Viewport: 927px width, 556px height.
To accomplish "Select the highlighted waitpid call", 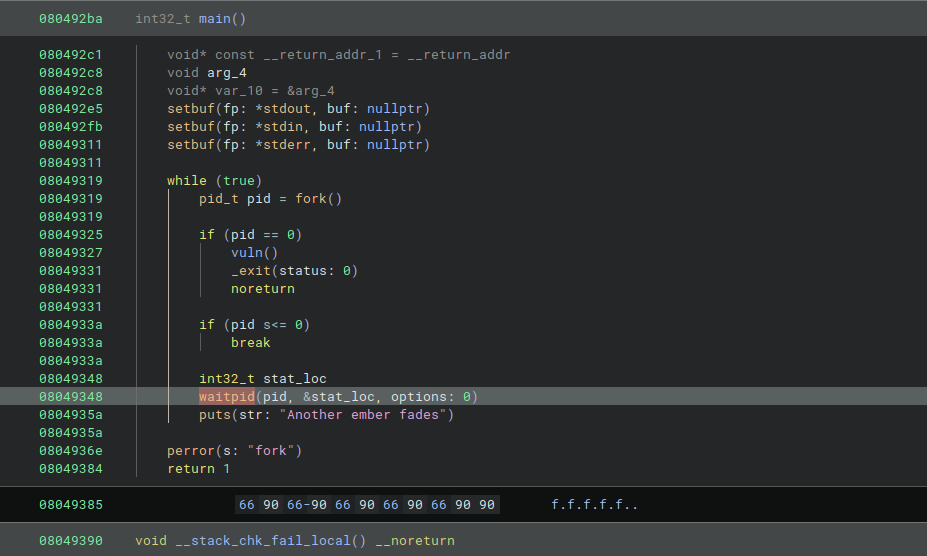I will 226,397.
